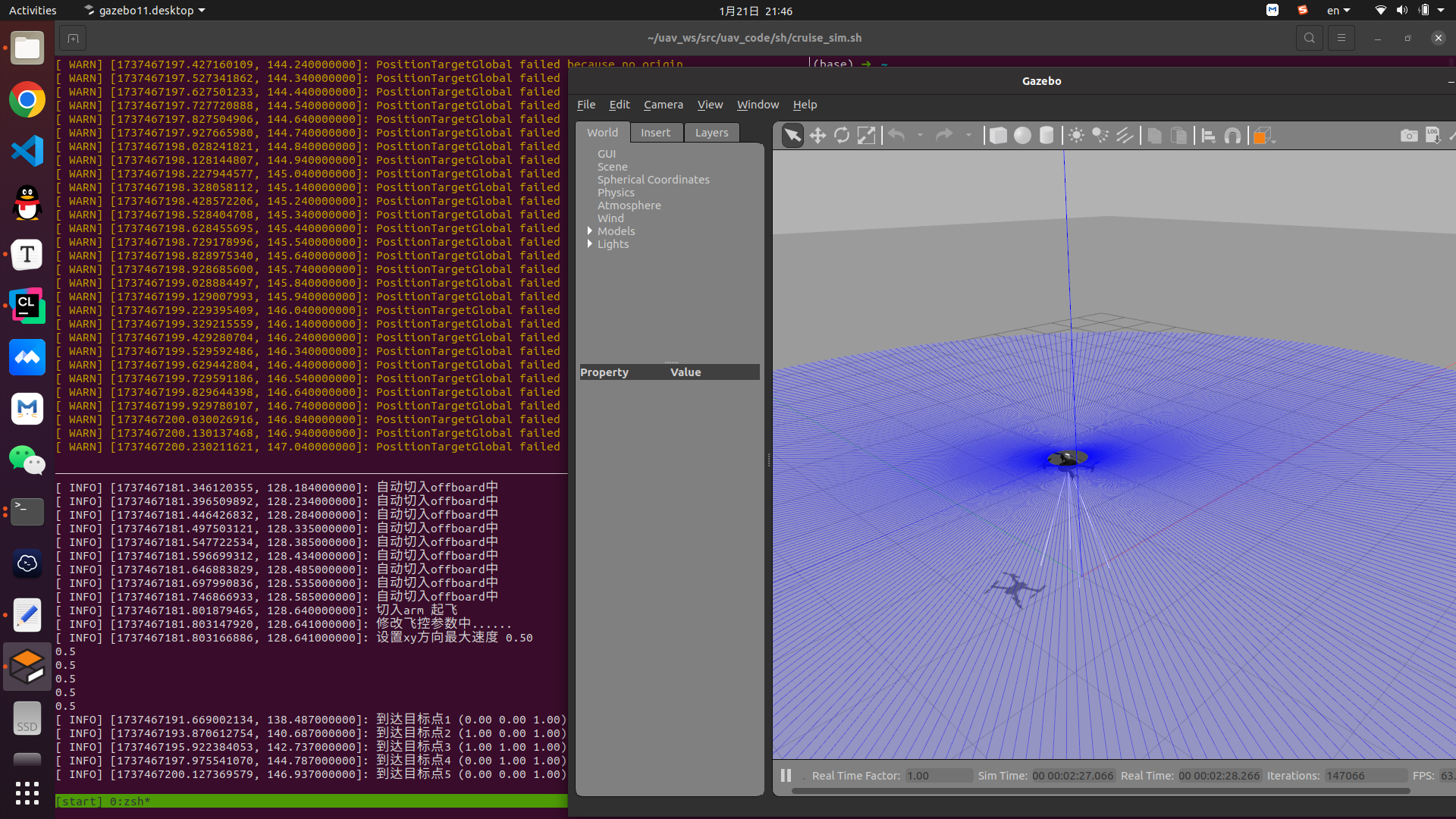The height and width of the screenshot is (819, 1456).
Task: Open the redo history dropdown
Action: click(x=968, y=135)
